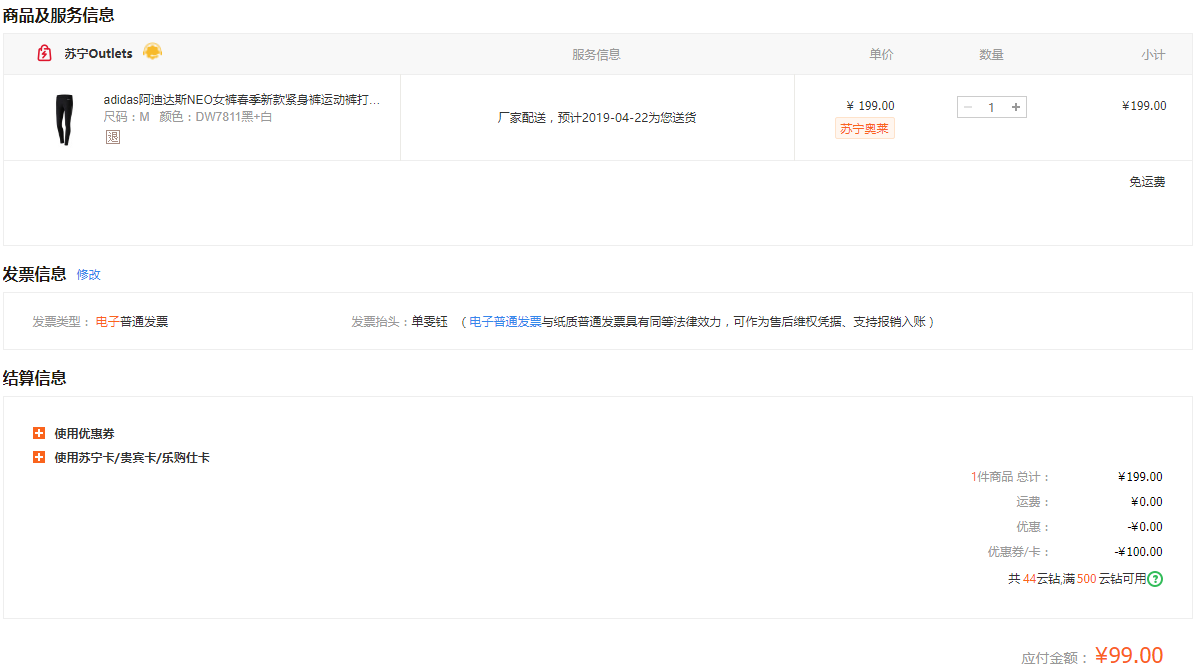Open the adidas black leggings product thumbnail
1193x666 pixels.
[x=65, y=119]
